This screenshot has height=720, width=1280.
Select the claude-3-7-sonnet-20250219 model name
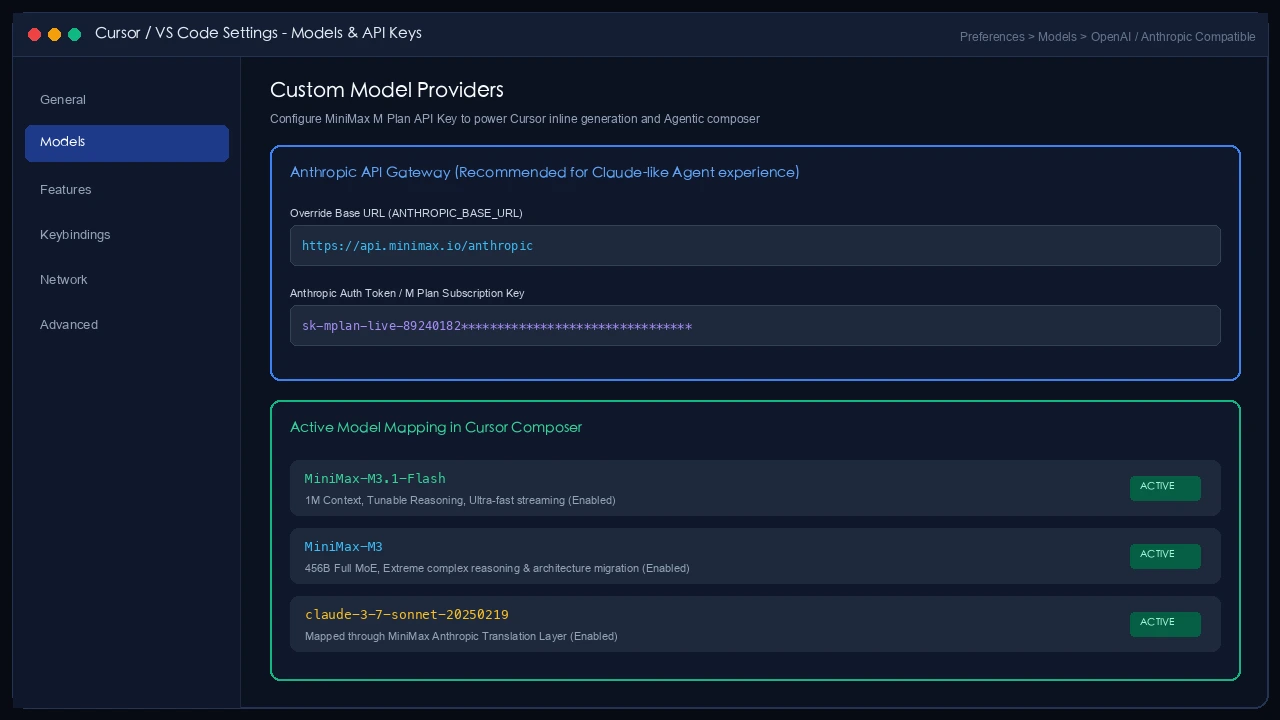(x=407, y=615)
